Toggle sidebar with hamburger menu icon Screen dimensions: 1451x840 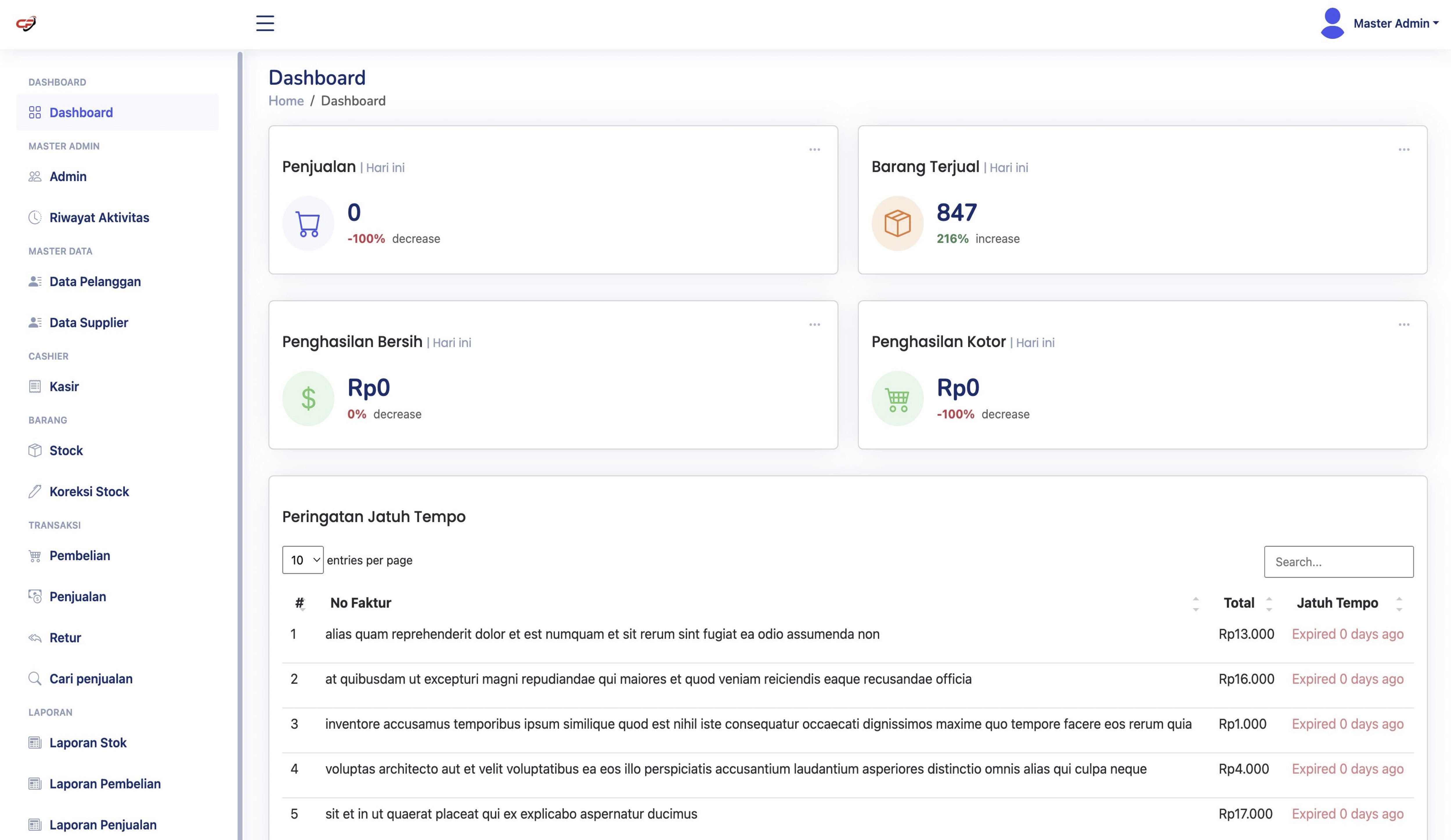[x=265, y=23]
